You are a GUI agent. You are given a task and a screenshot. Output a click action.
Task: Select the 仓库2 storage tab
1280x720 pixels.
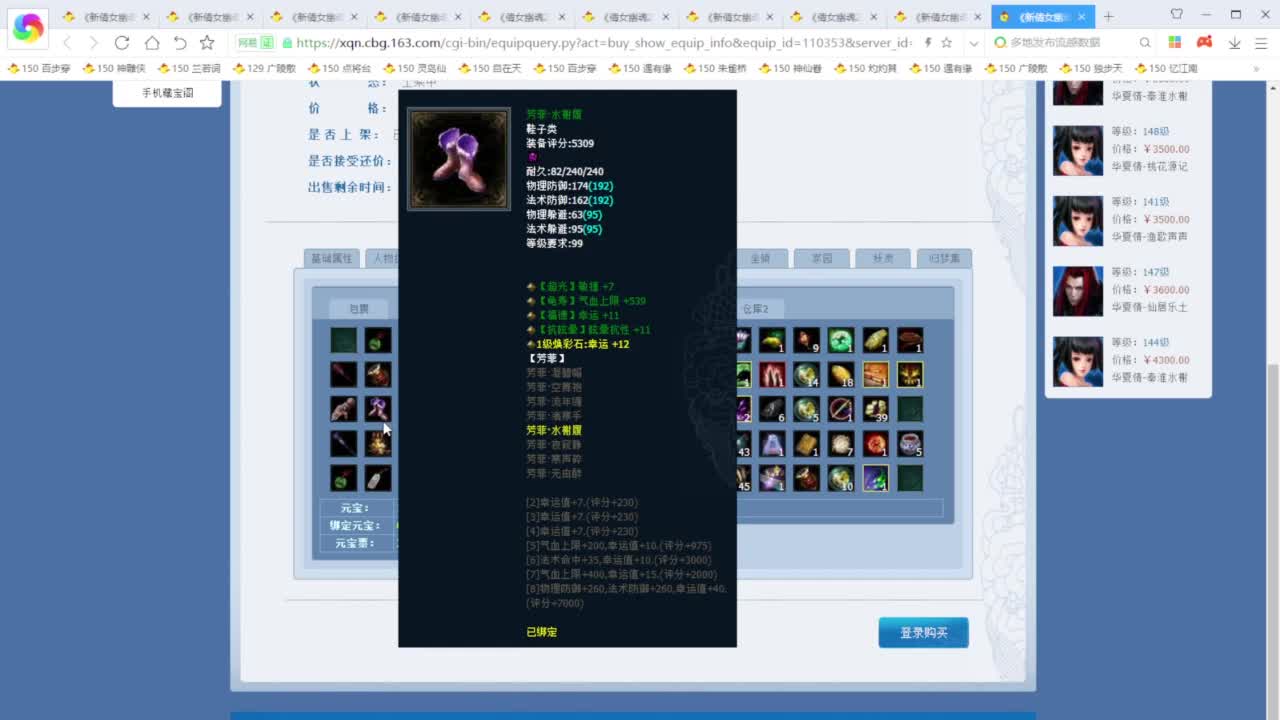762,309
